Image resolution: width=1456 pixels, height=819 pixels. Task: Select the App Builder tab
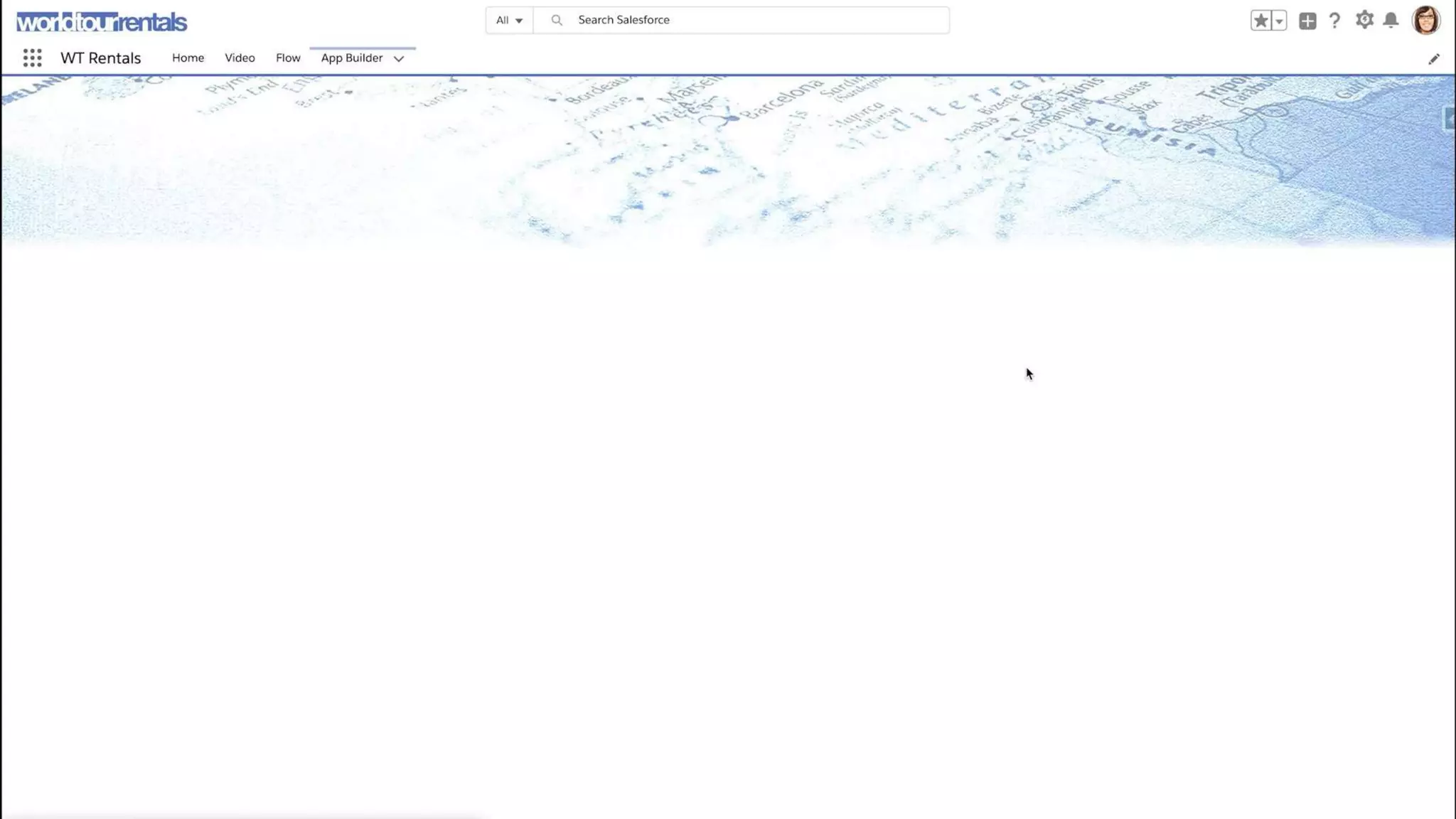coord(351,58)
